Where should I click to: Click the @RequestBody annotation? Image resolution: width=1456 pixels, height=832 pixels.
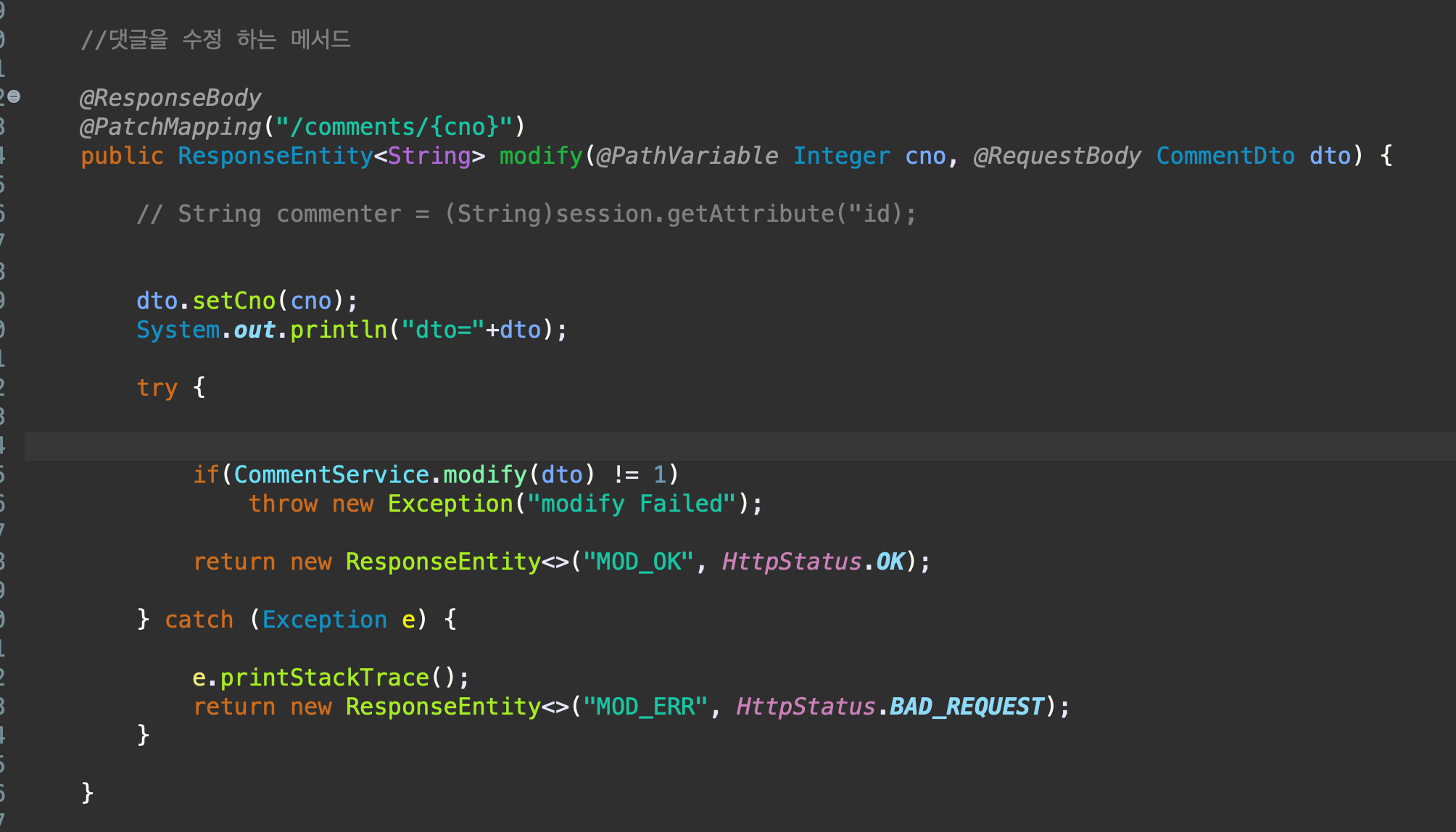pyautogui.click(x=1056, y=156)
